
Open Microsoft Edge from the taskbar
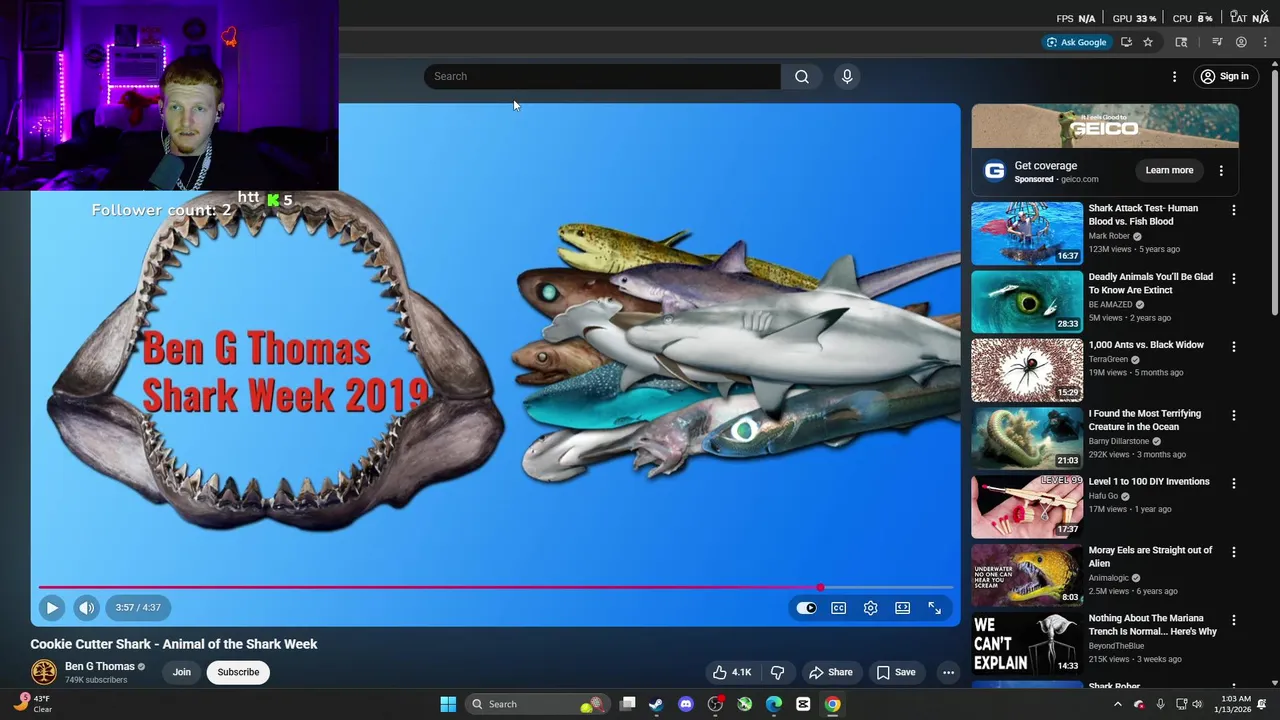click(774, 704)
